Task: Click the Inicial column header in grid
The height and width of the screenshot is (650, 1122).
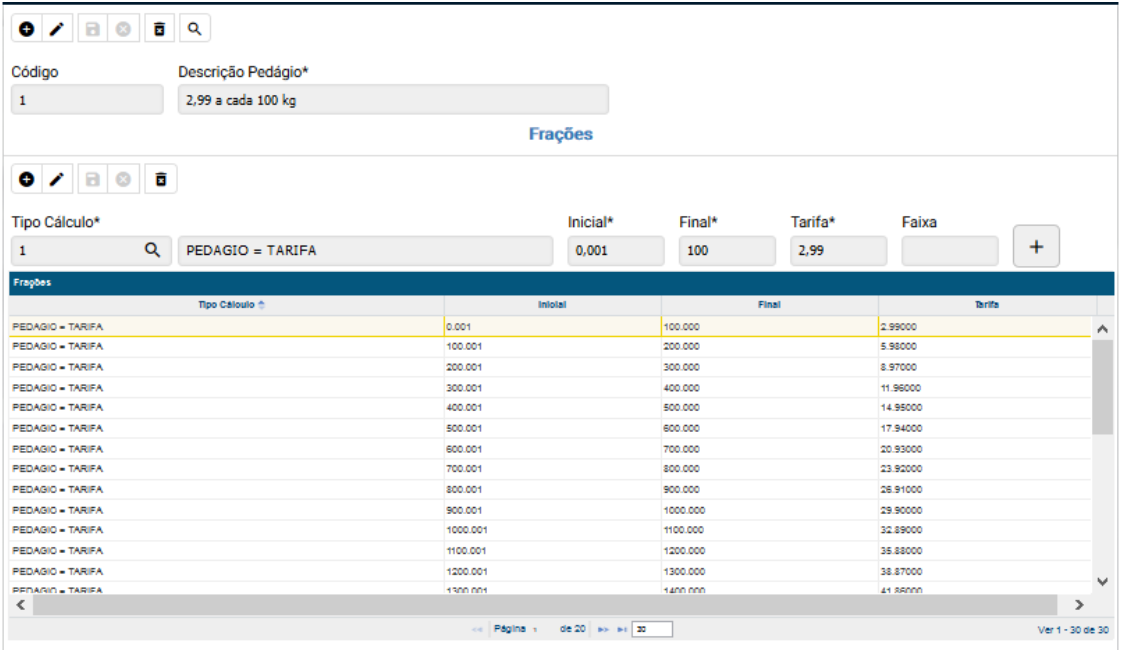Action: point(553,304)
